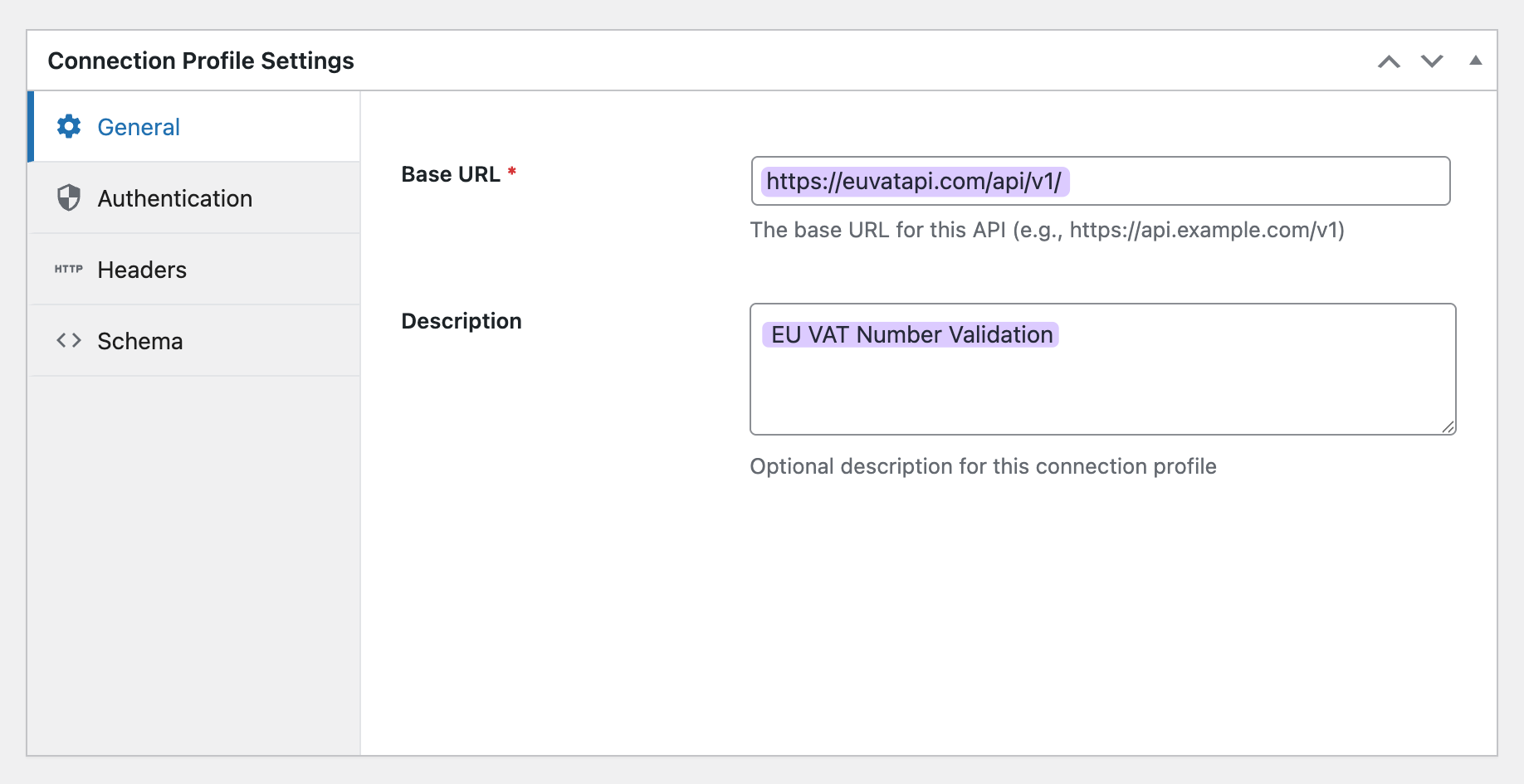Click the base URL example hint text
Image resolution: width=1524 pixels, height=784 pixels.
point(1047,230)
